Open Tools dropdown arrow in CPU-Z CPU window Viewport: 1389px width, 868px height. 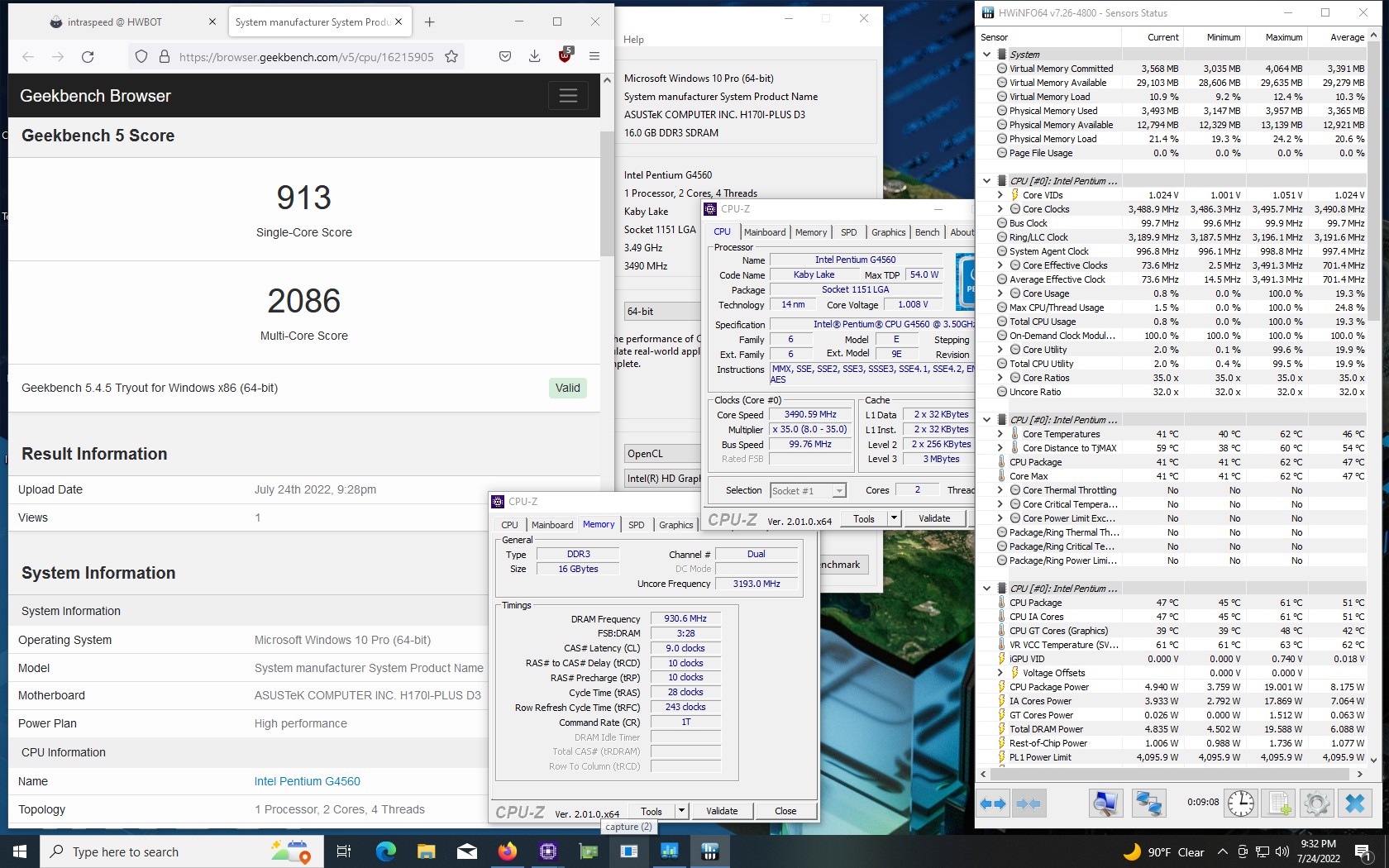click(x=893, y=518)
